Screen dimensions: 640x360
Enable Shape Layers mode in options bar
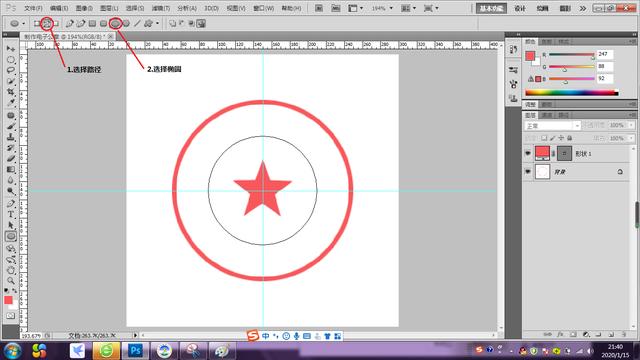37,24
